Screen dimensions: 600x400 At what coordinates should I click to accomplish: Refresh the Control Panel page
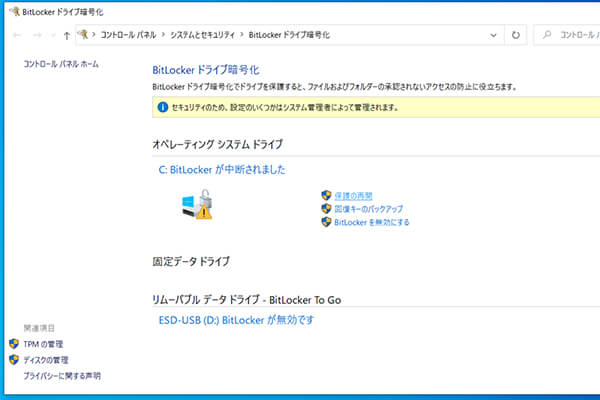[x=516, y=35]
